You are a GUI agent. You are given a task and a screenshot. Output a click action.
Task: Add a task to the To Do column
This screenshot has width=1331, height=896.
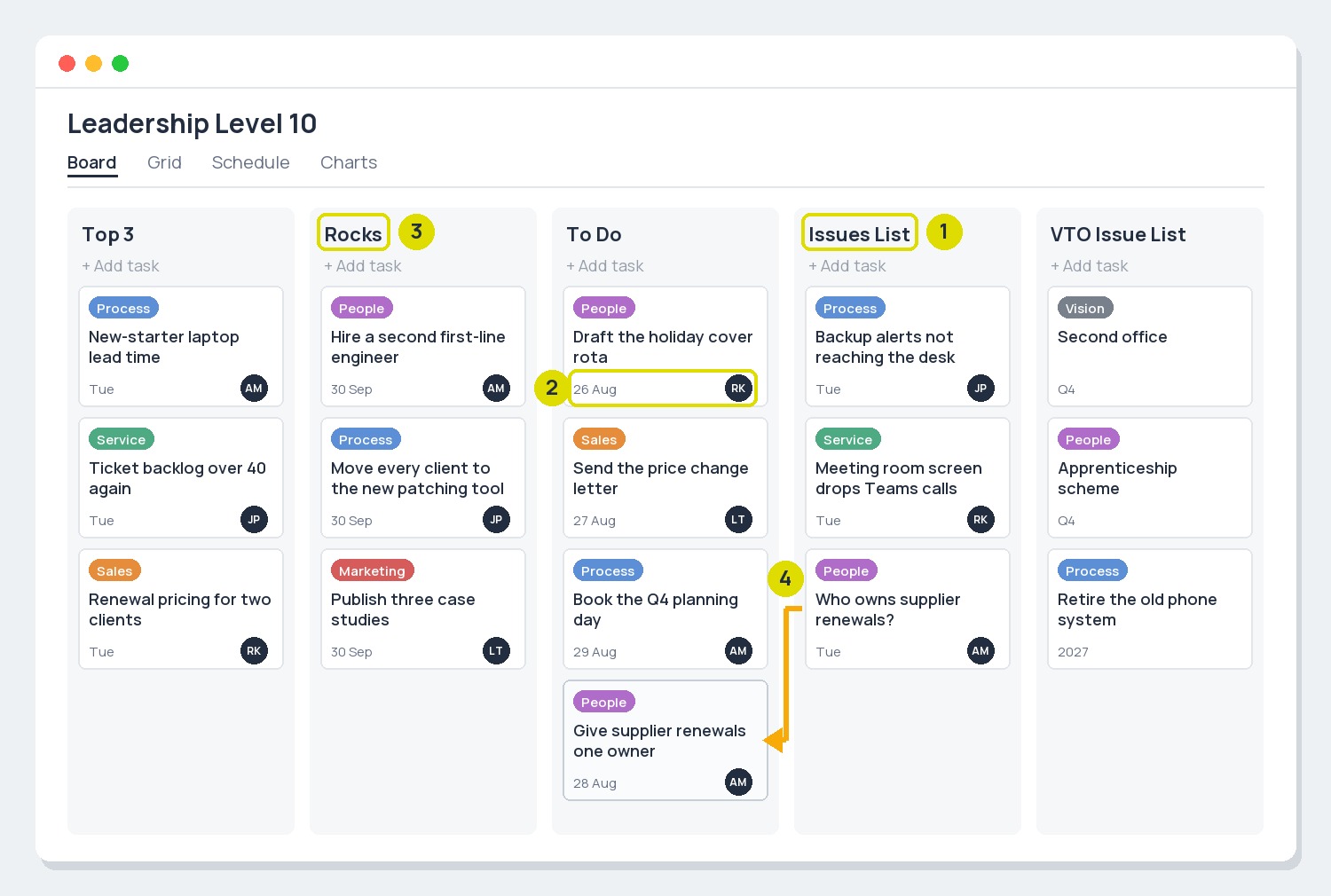(x=605, y=266)
